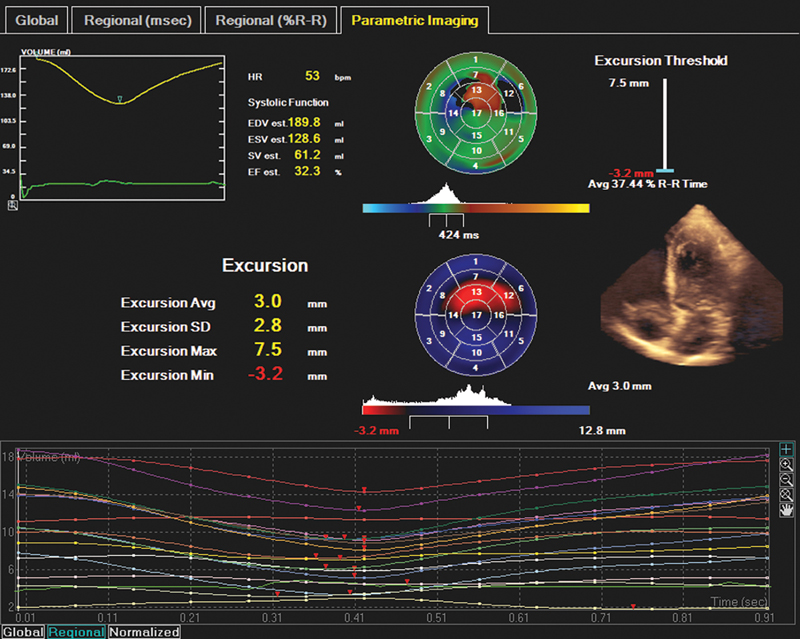800x639 pixels.
Task: Toggle the Regional curve view at bottom
Action: [x=76, y=632]
